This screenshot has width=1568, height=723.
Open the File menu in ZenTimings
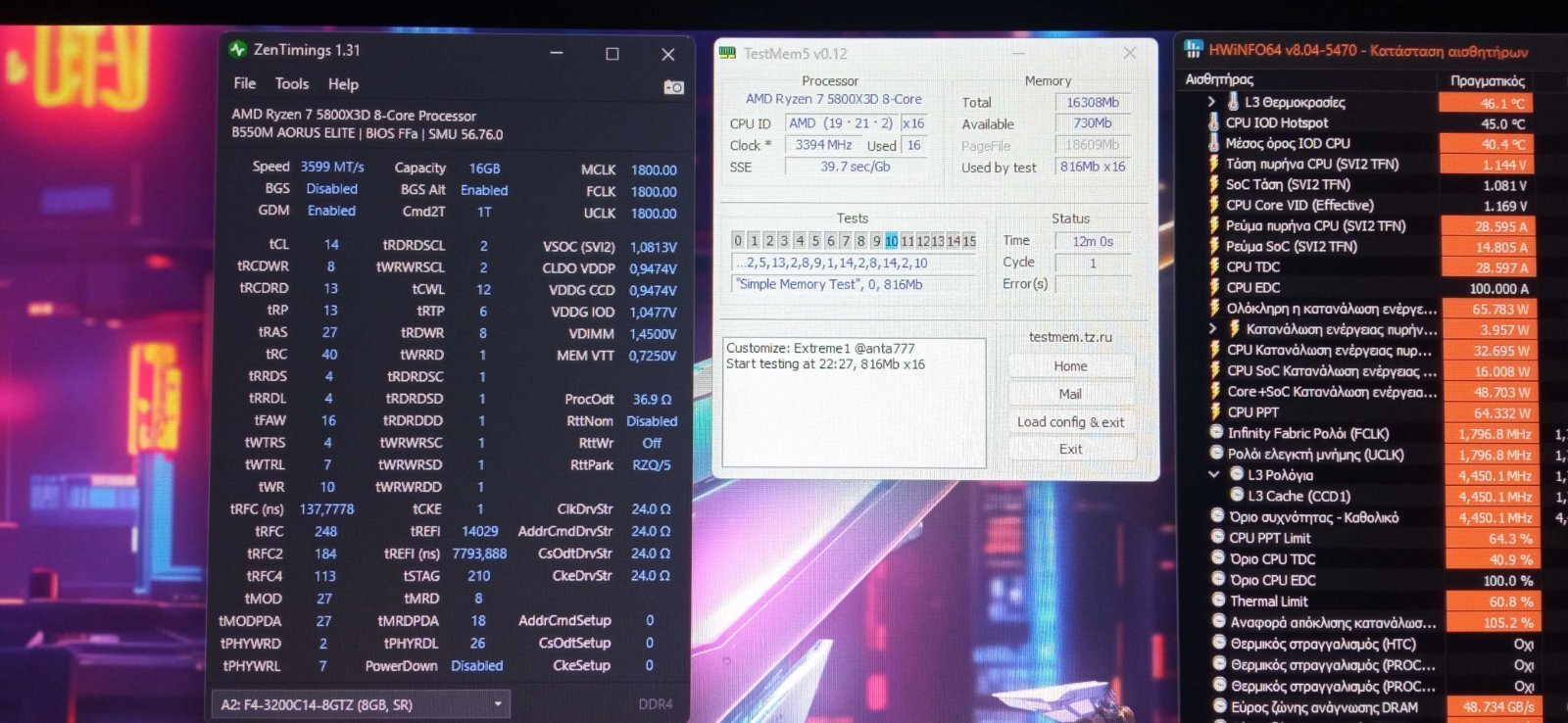tap(245, 83)
